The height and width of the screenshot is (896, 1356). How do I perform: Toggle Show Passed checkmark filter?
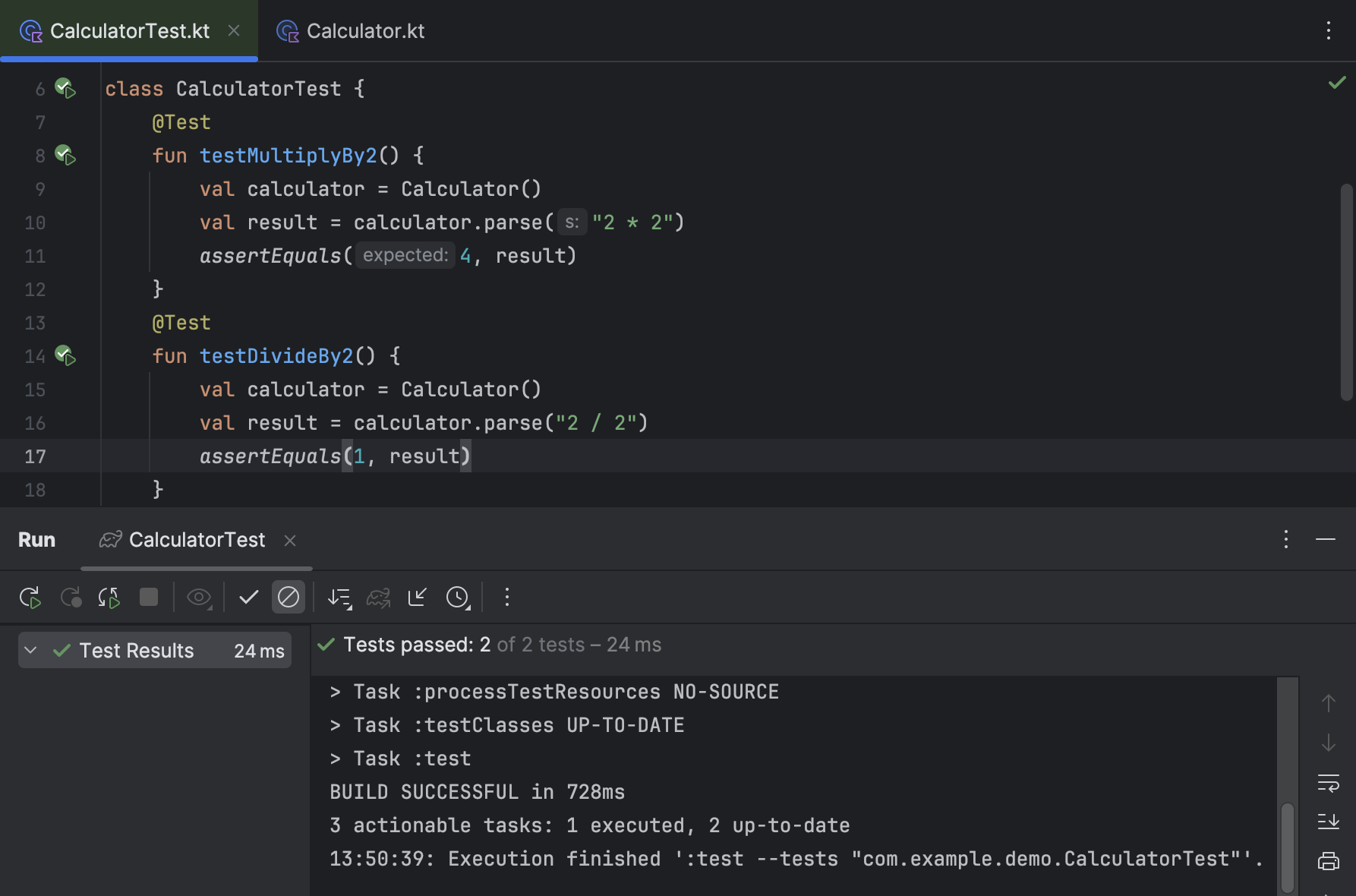pos(248,598)
